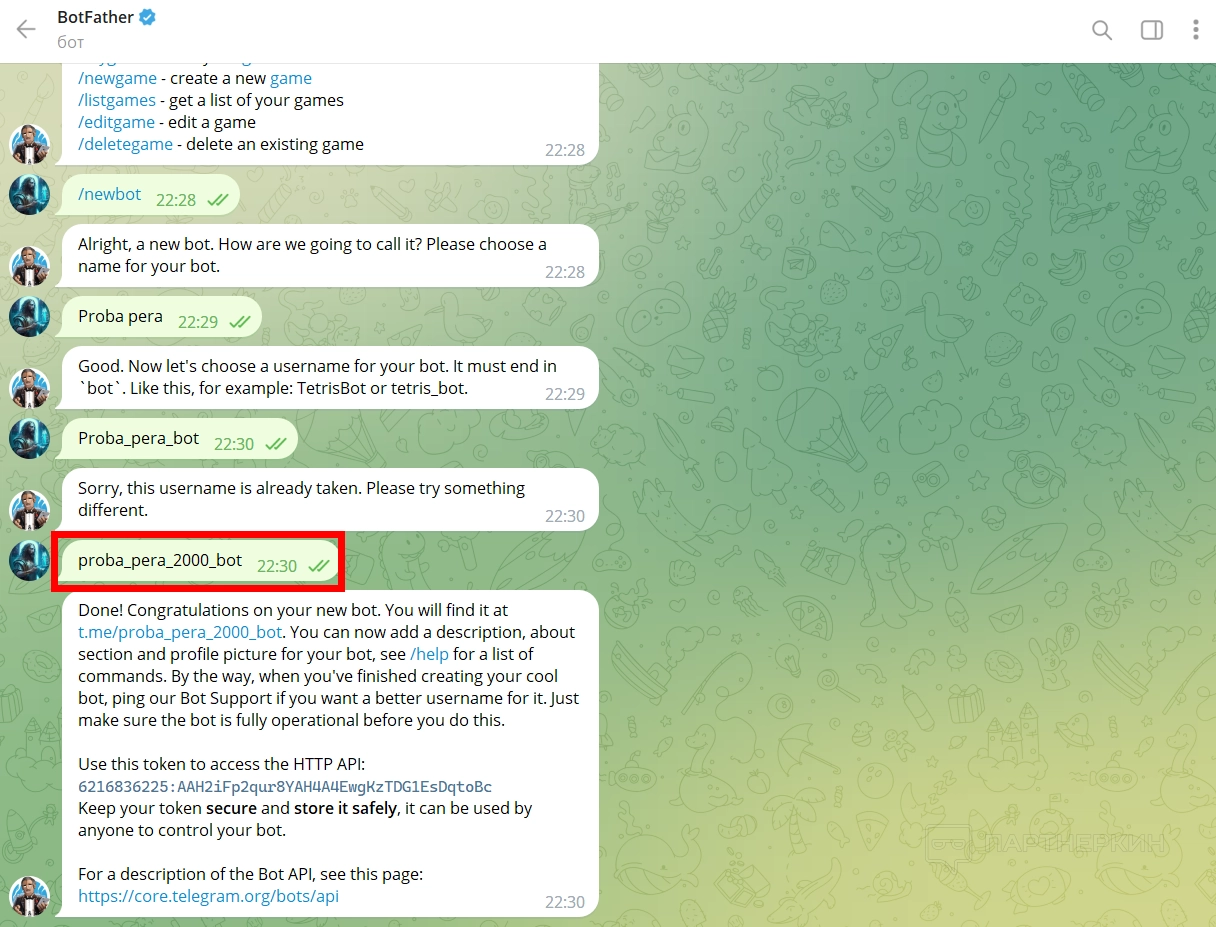Click the /listgames command link
The width and height of the screenshot is (1216, 927).
[117, 100]
